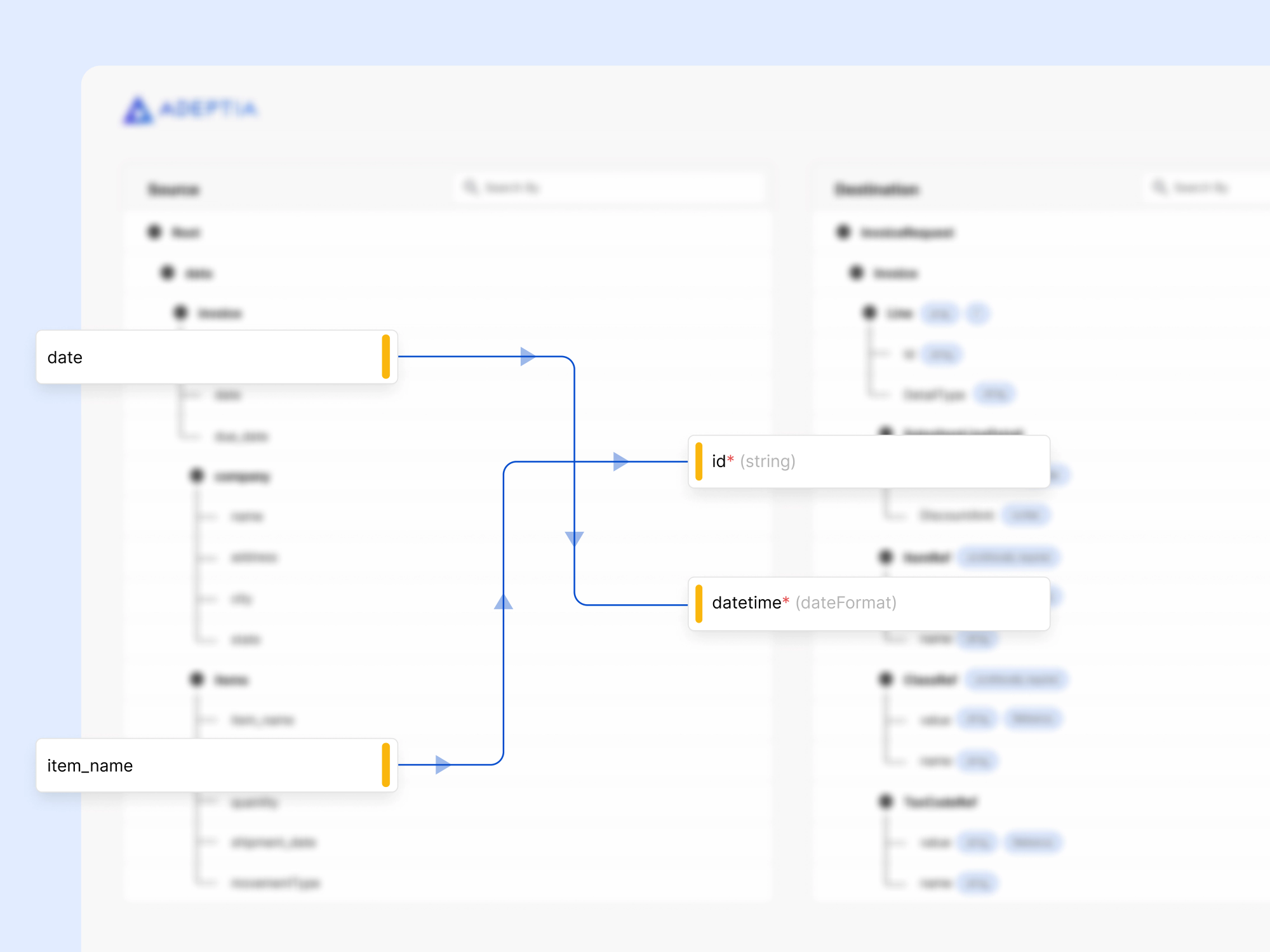Click the yellow connector handle on item_name card

[x=385, y=765]
